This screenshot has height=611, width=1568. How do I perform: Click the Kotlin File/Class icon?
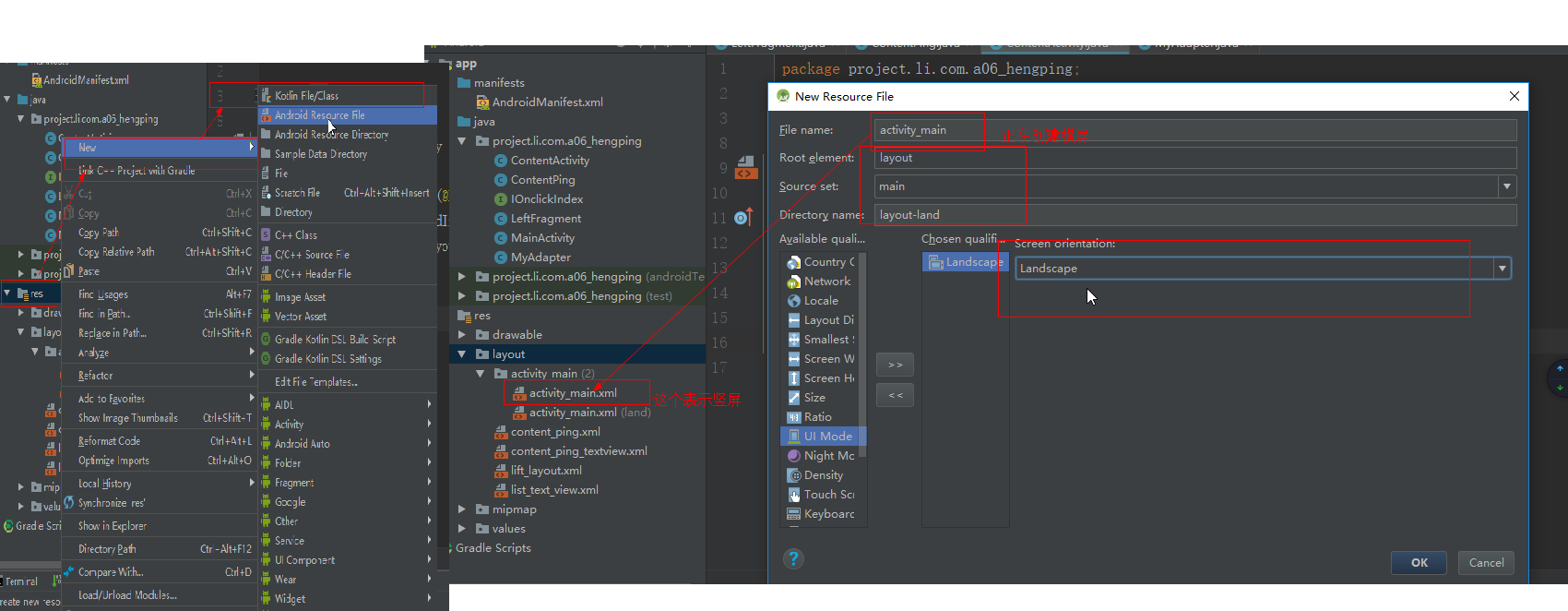click(266, 95)
